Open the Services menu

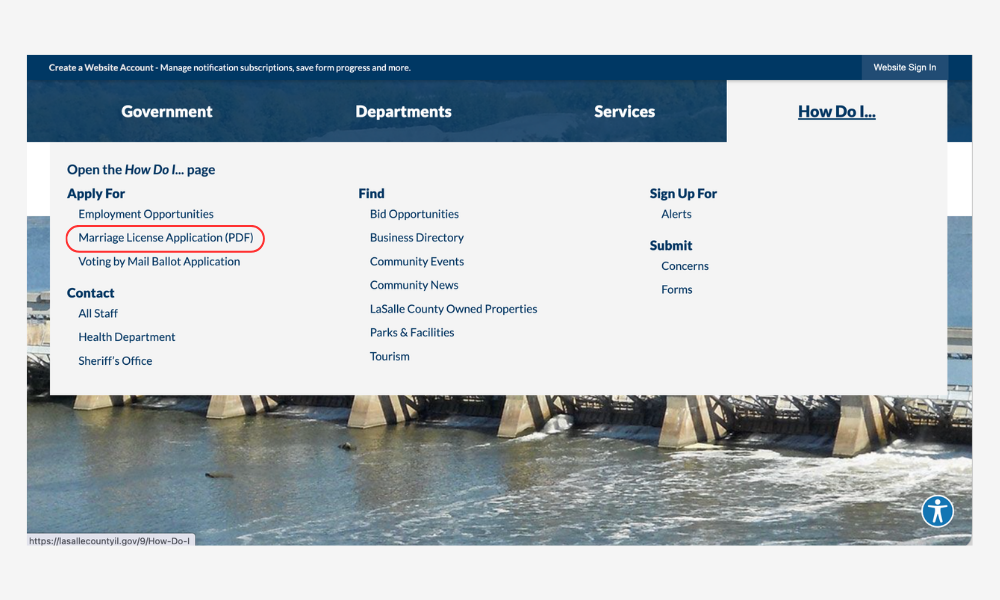[x=624, y=112]
